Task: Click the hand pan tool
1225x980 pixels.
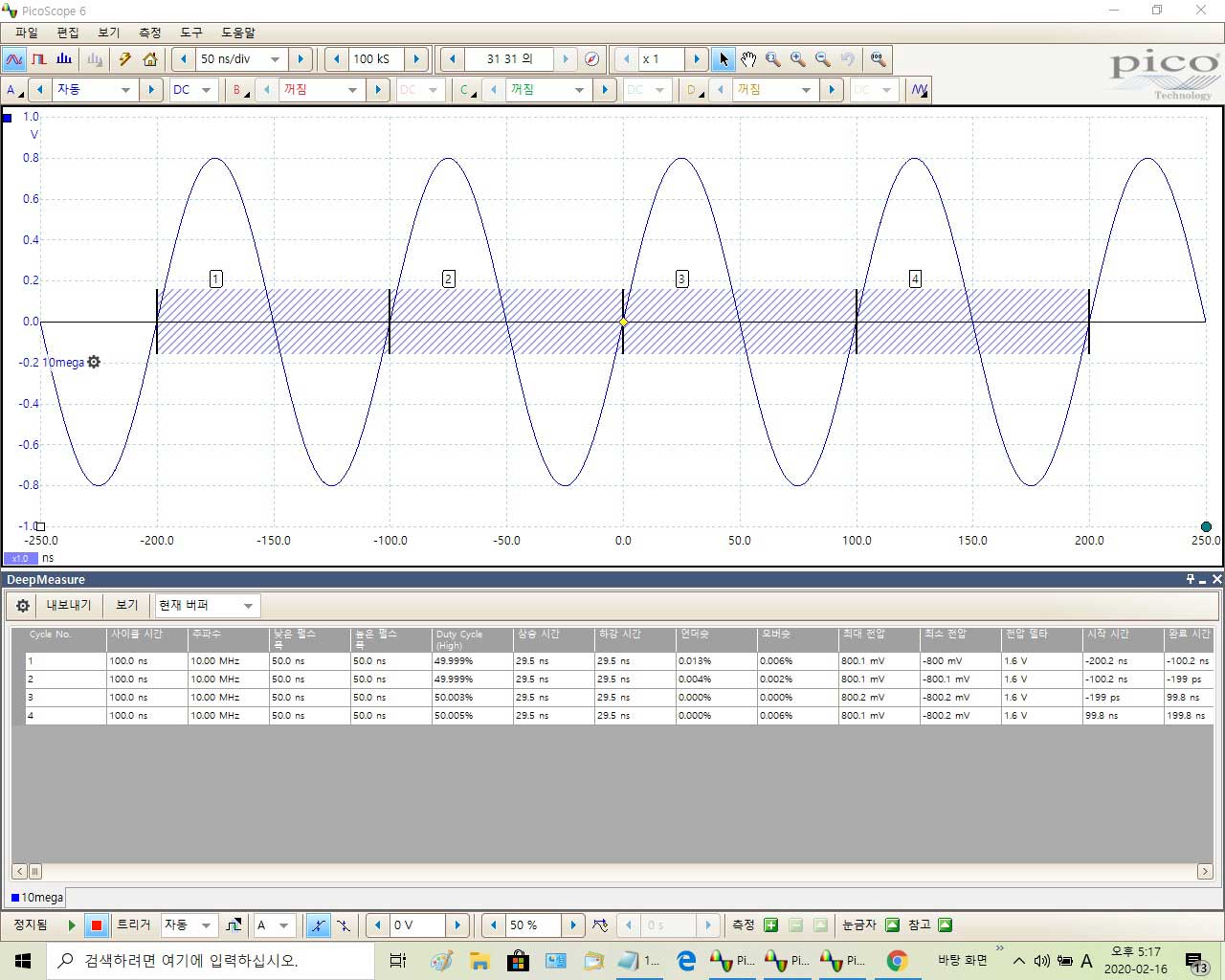Action: [x=748, y=59]
